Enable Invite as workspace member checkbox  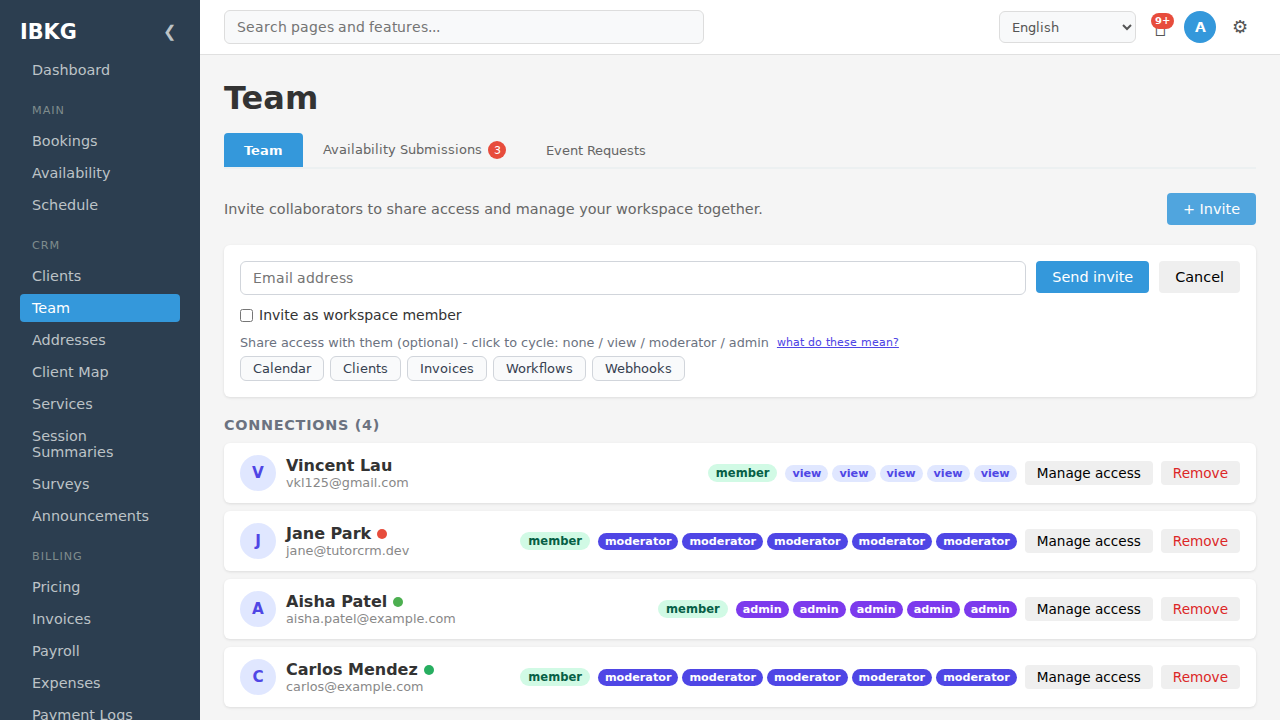pos(247,315)
